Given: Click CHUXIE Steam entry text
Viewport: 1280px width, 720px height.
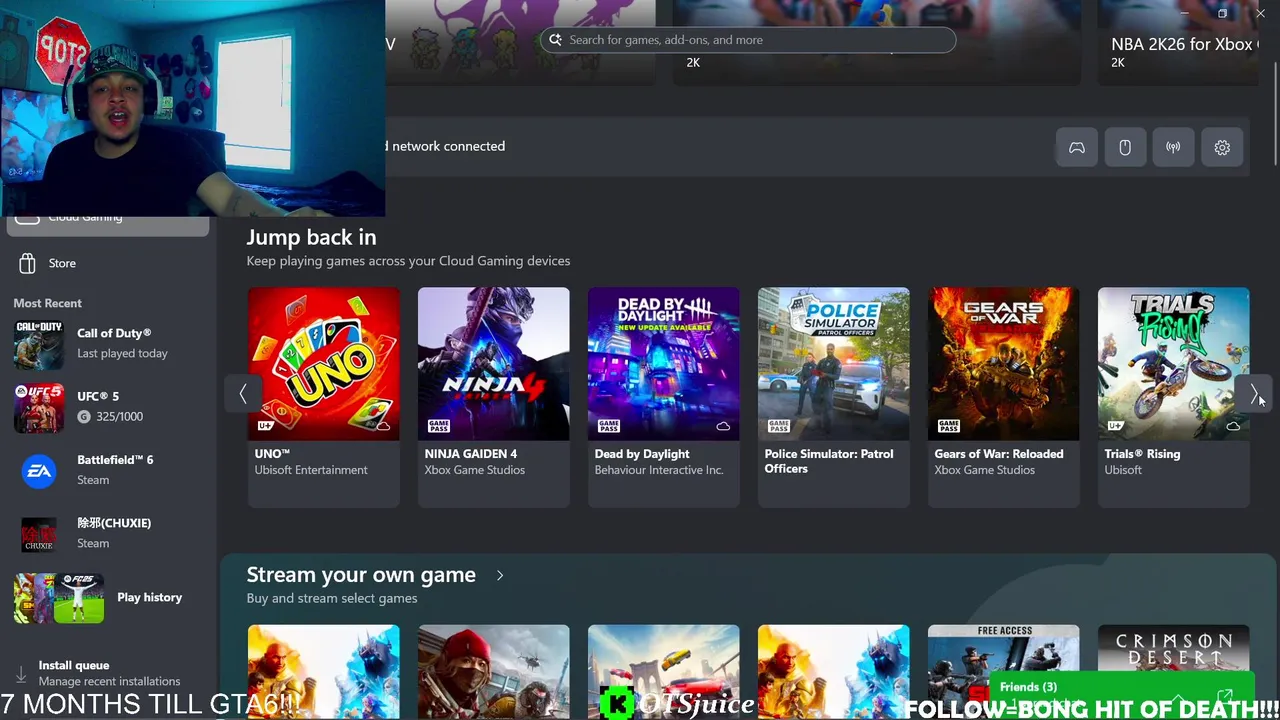Looking at the screenshot, I should point(114,533).
